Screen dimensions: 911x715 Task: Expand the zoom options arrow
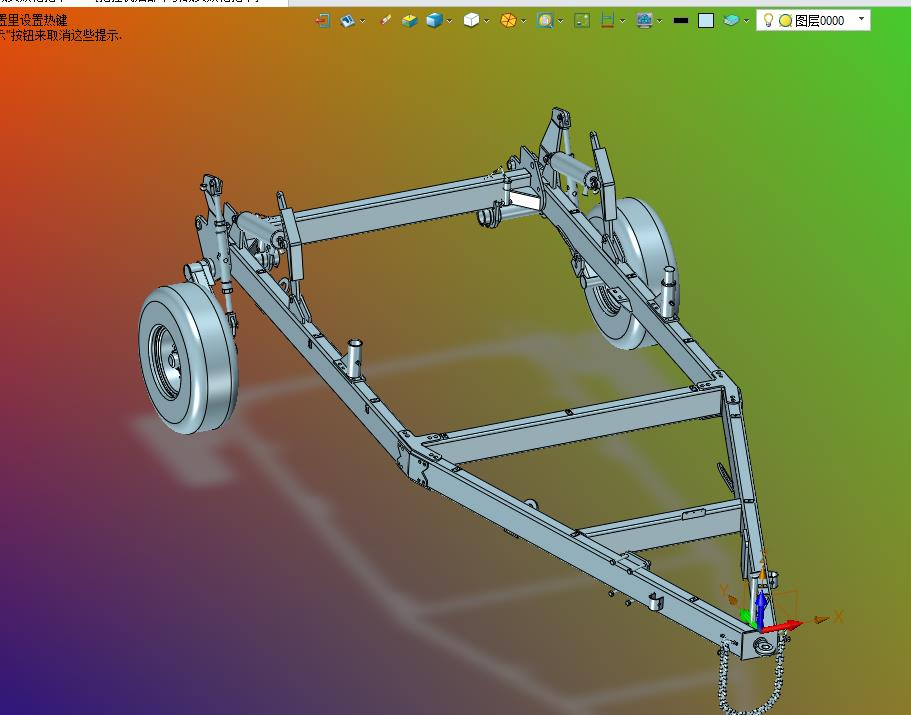[x=560, y=21]
